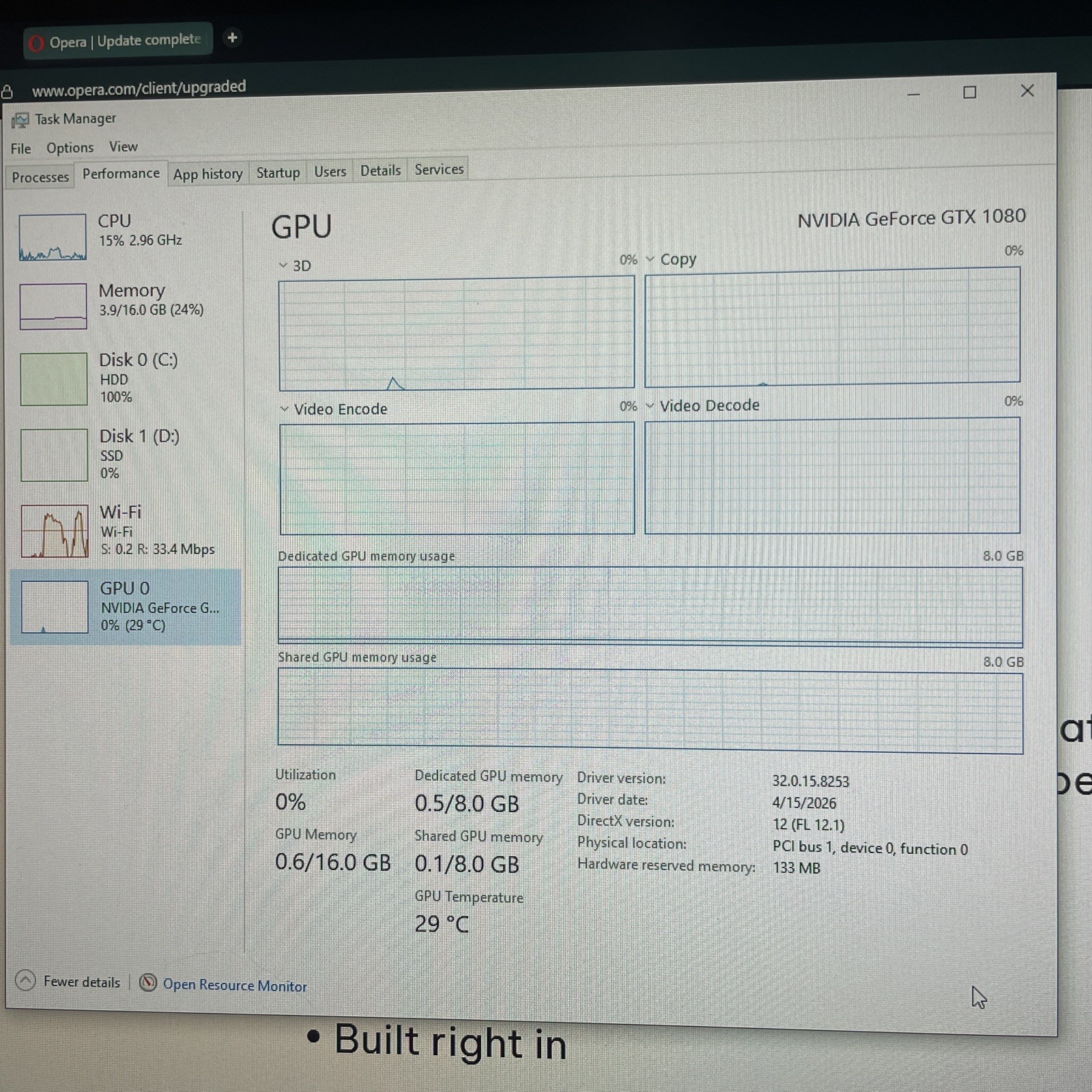Image resolution: width=1092 pixels, height=1092 pixels.
Task: Switch to the App history tab
Action: [207, 174]
